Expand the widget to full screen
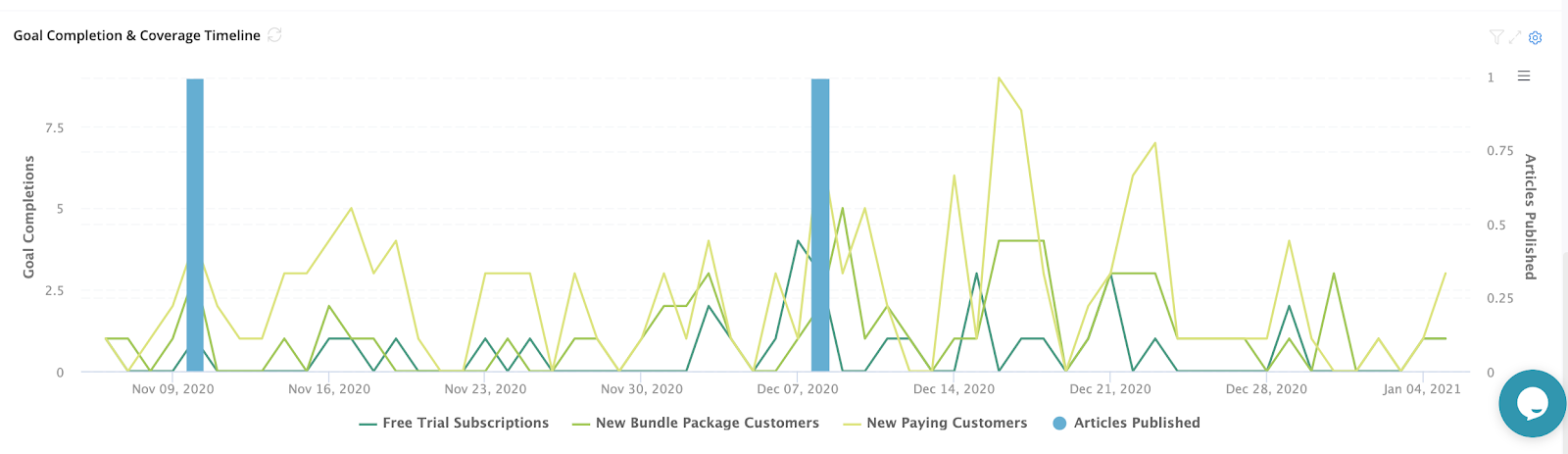 pos(1515,37)
